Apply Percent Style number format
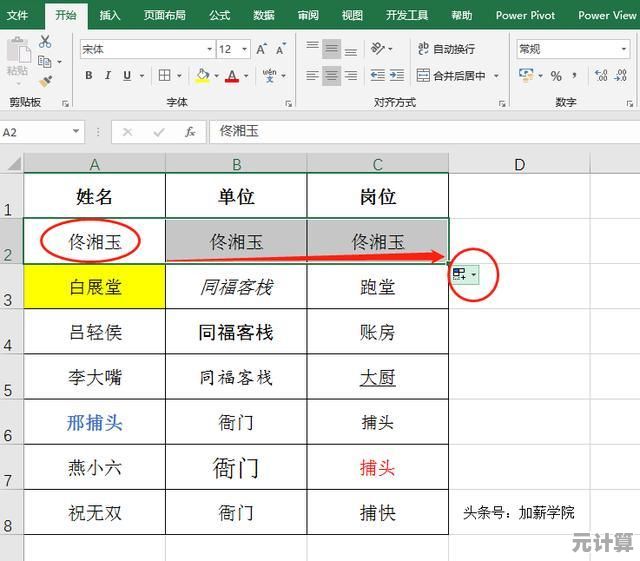 (x=556, y=76)
